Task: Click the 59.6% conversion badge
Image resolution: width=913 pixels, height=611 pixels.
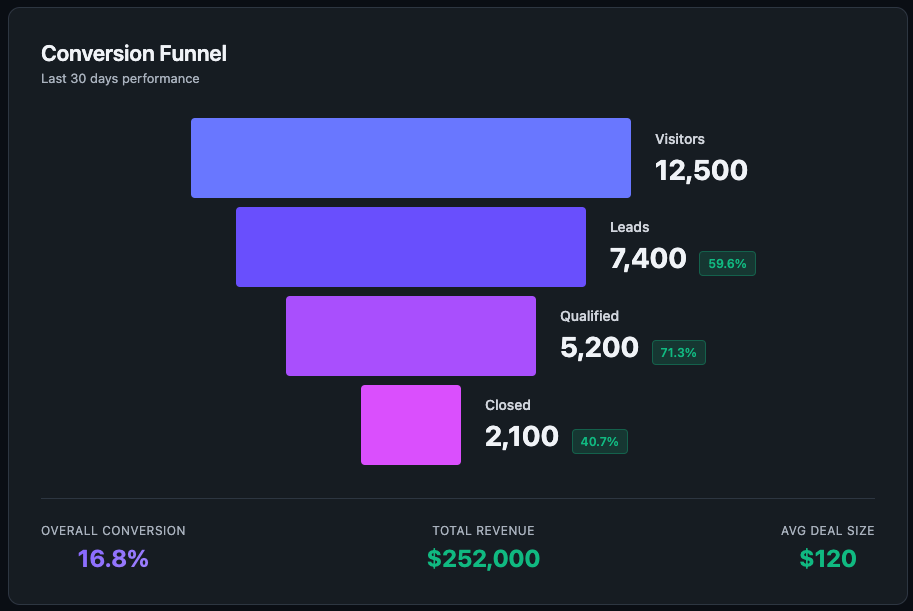Action: pyautogui.click(x=727, y=264)
